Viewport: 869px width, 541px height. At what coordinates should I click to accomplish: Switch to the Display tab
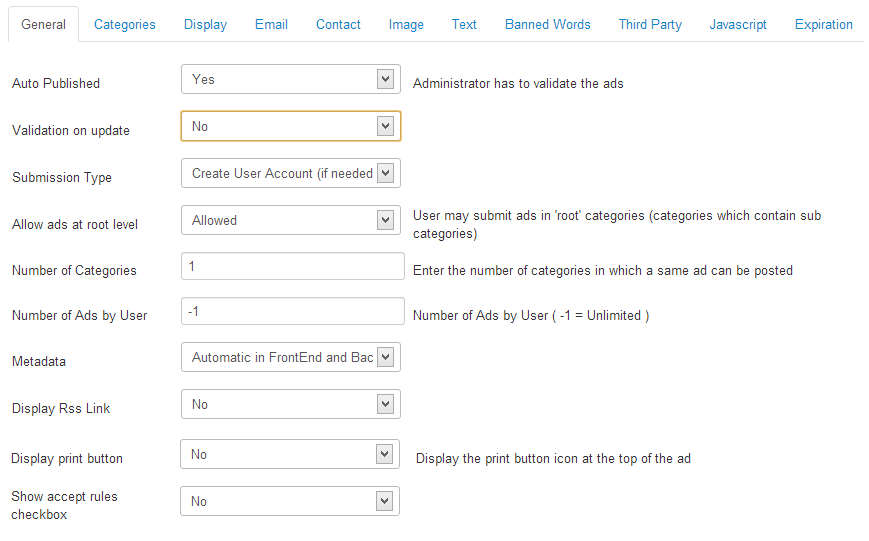tap(206, 24)
